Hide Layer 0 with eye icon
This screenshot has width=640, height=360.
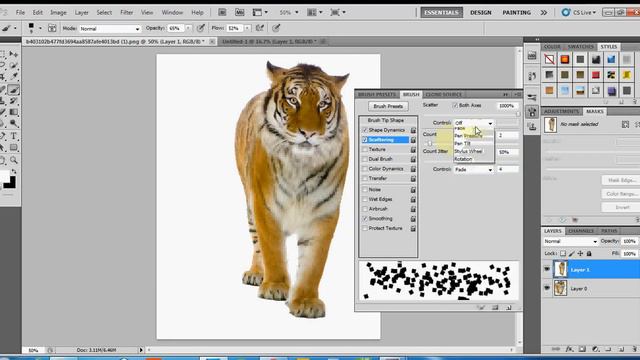pos(547,288)
